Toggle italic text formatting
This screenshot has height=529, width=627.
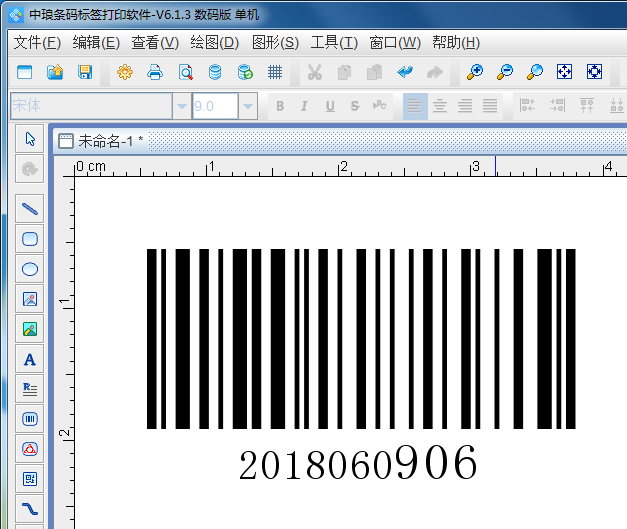(304, 106)
